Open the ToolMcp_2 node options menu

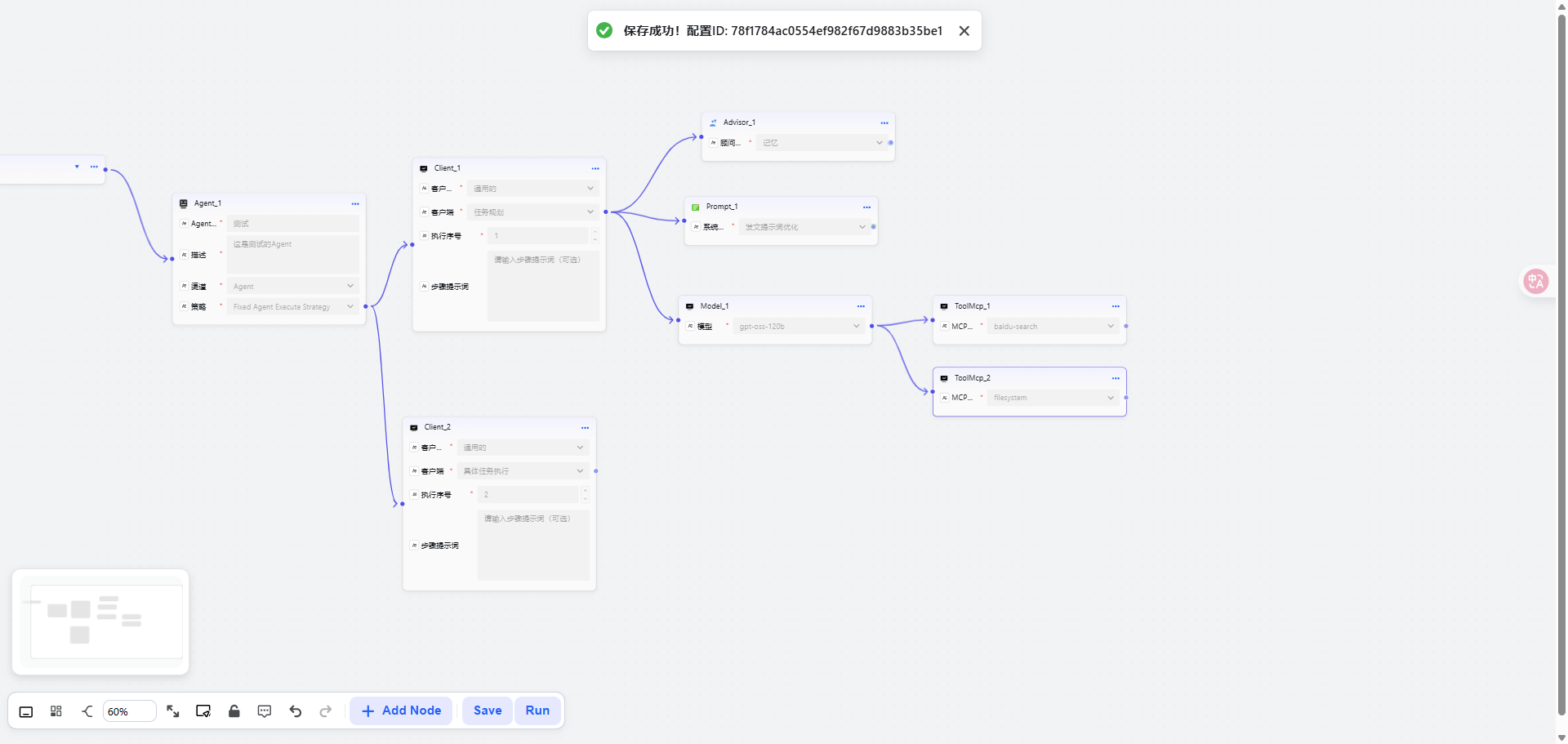point(1116,378)
